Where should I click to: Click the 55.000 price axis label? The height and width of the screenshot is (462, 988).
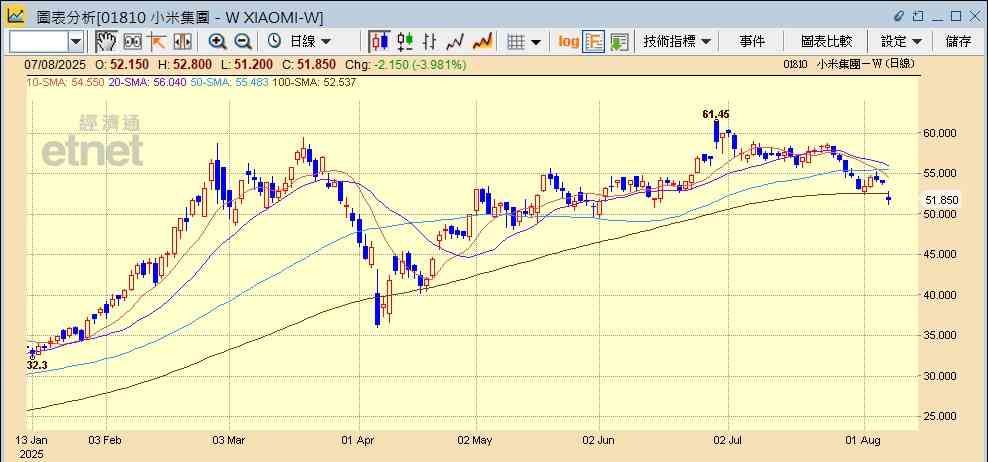(940, 173)
